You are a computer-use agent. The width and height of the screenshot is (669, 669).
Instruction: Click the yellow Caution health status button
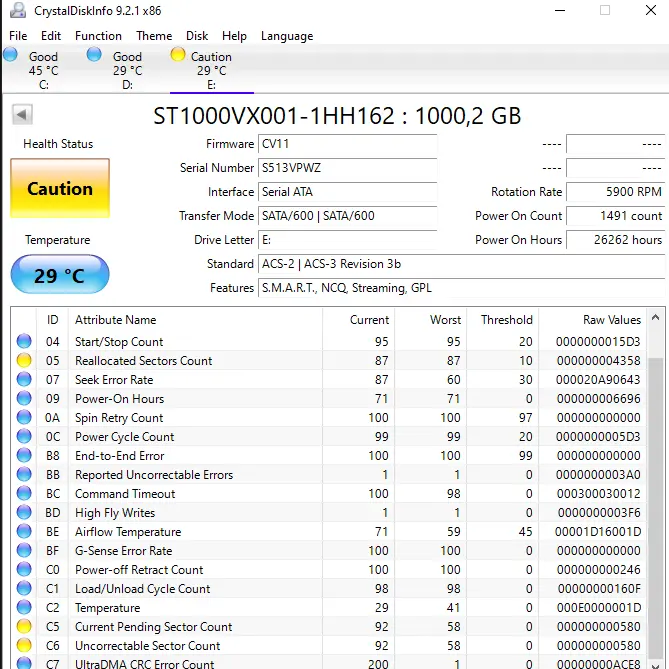pyautogui.click(x=60, y=188)
